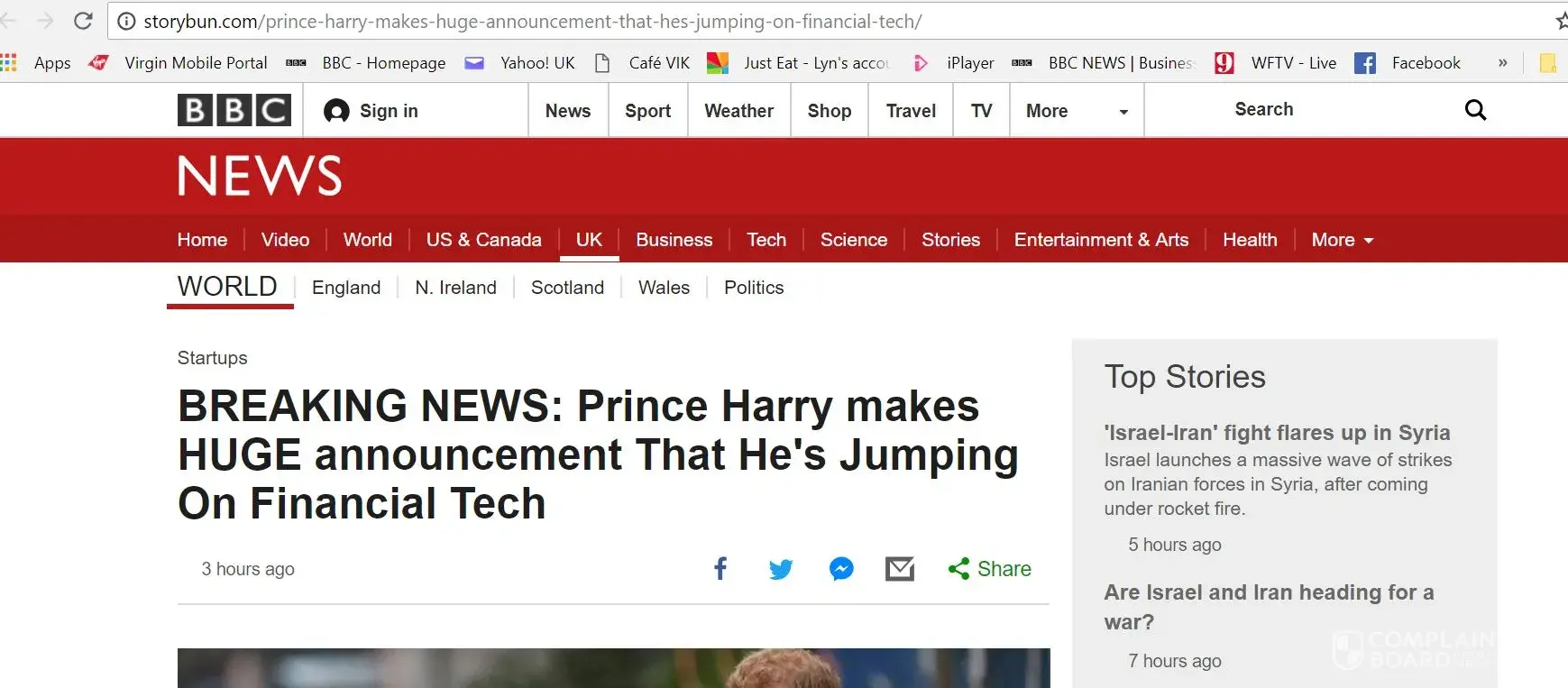Click the BBC logo blocks
This screenshot has width=1568, height=688.
pyautogui.click(x=234, y=110)
